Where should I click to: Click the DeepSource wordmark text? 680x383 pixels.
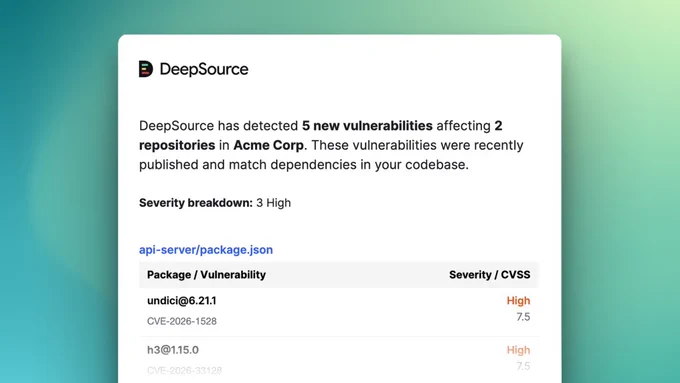pyautogui.click(x=204, y=69)
